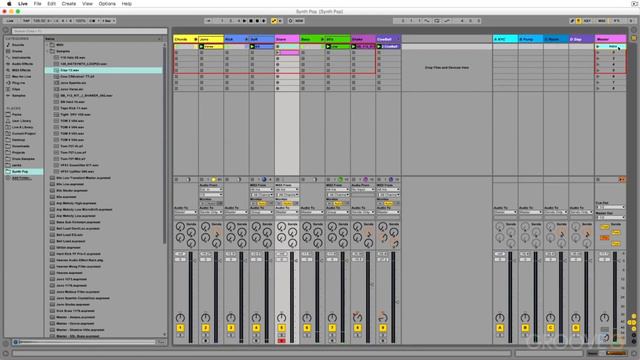The width and height of the screenshot is (640, 360).
Task: Select the Drums category in browser
Action: (17, 51)
